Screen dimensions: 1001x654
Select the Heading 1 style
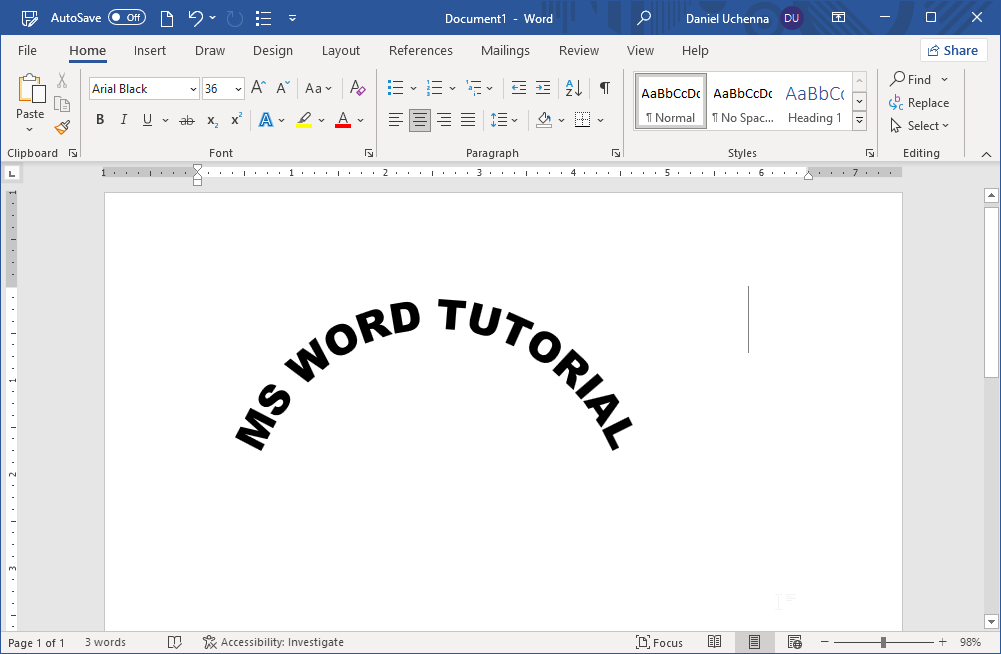814,100
